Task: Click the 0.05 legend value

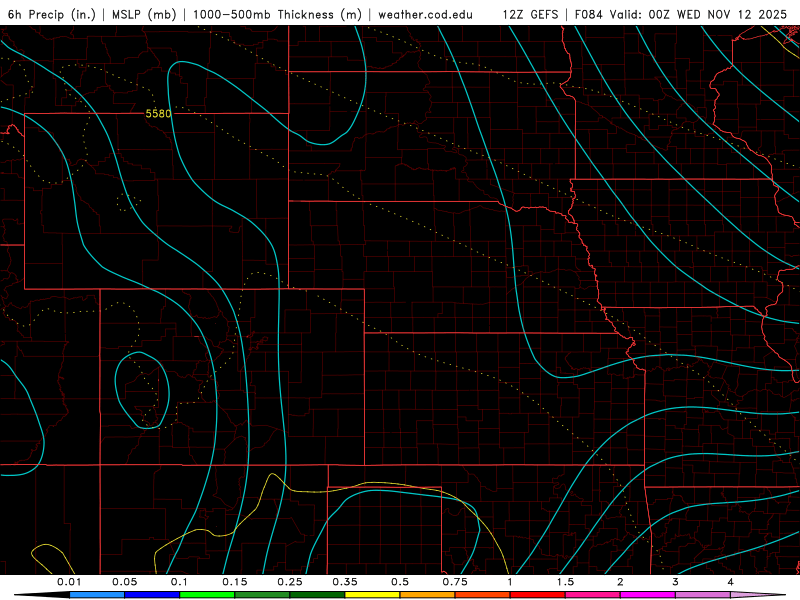Action: coord(124,582)
